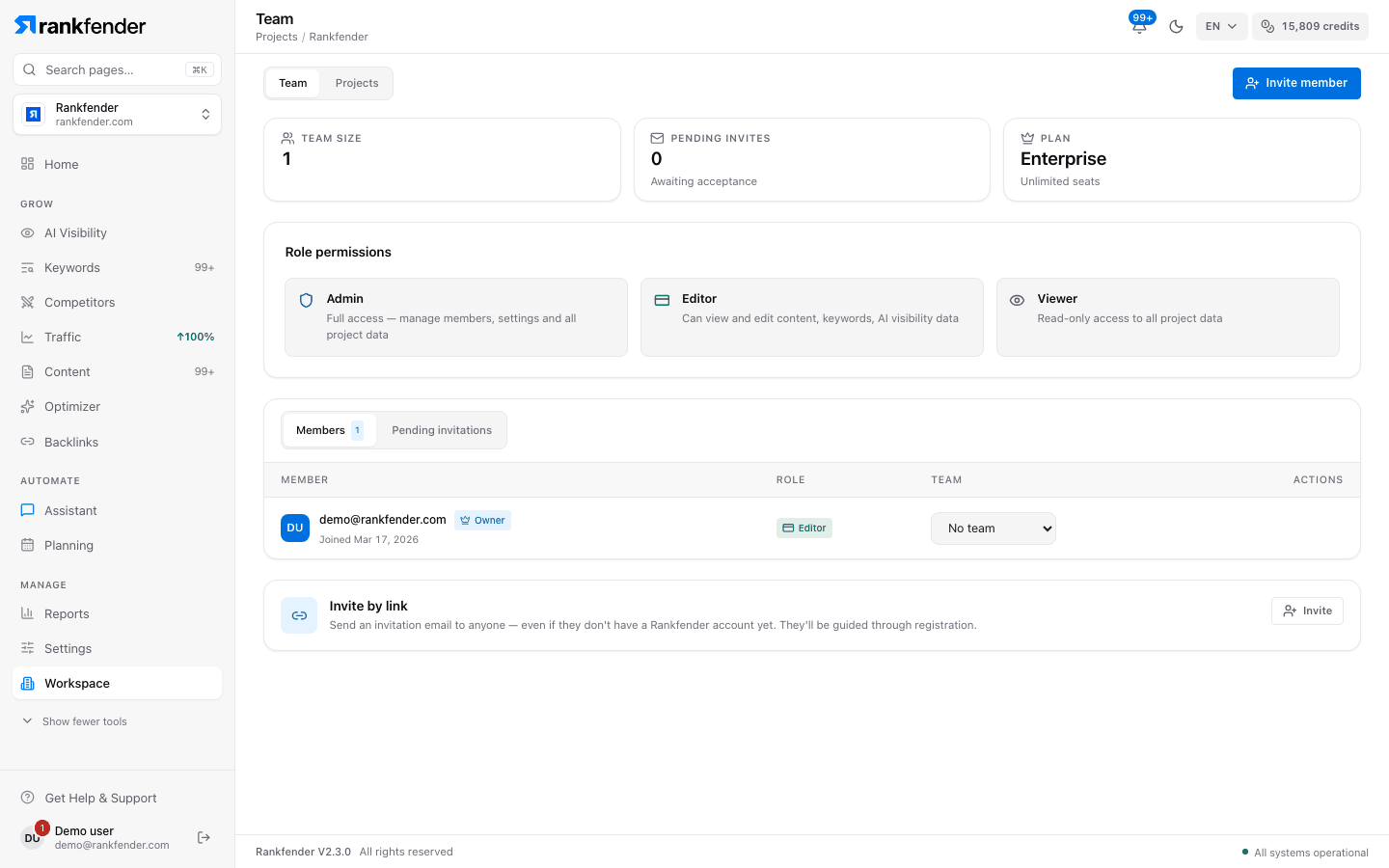This screenshot has width=1389, height=868.
Task: Toggle dark mode moon icon
Action: (x=1176, y=26)
